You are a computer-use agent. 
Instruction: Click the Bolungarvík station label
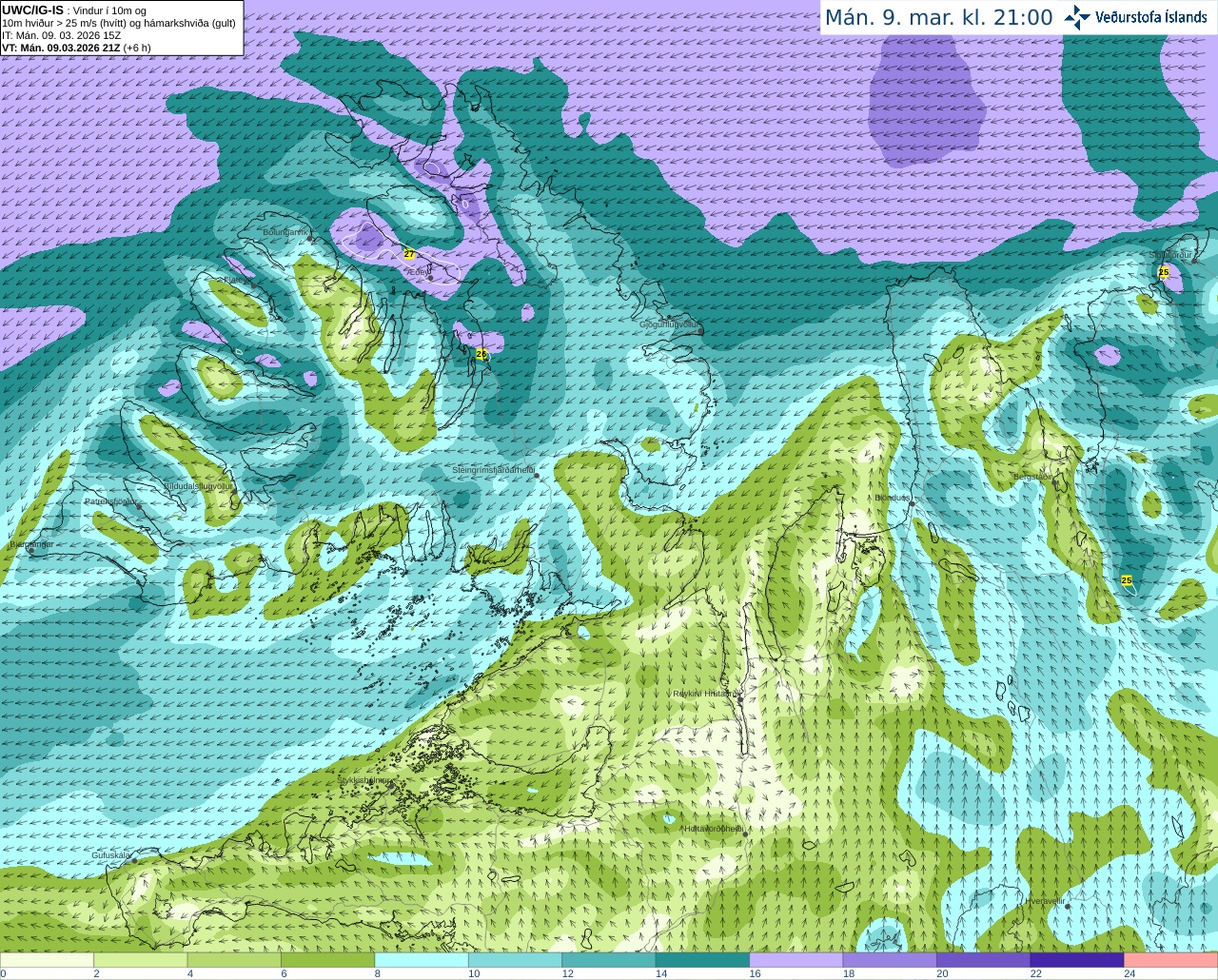pos(285,231)
